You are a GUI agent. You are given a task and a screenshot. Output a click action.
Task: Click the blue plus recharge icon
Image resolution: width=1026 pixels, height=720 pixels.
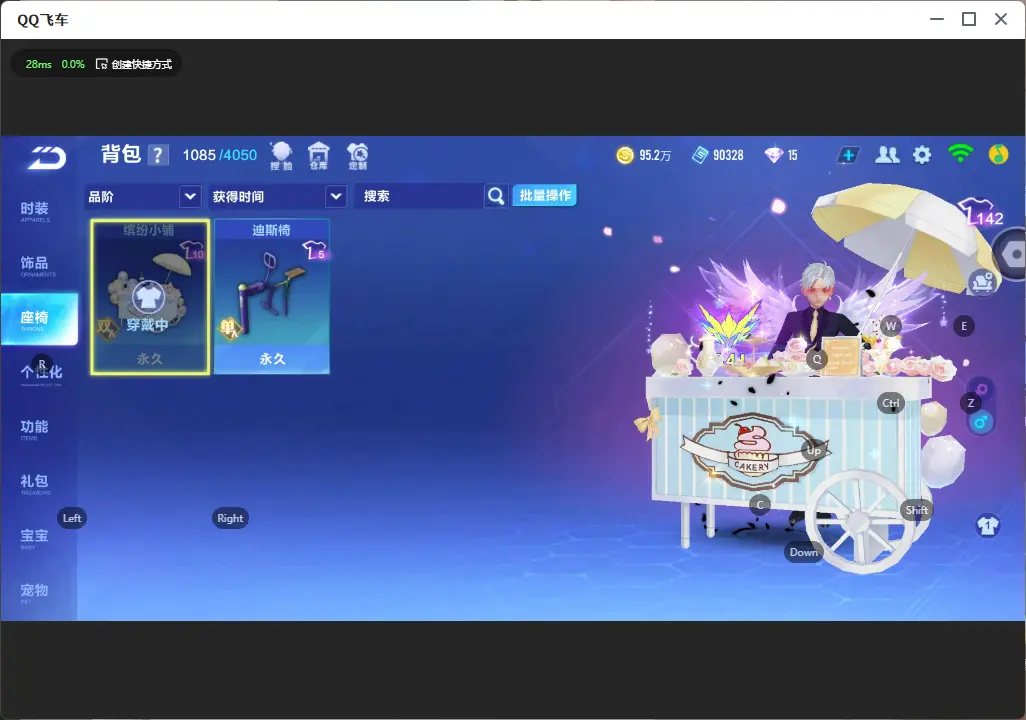(x=848, y=155)
